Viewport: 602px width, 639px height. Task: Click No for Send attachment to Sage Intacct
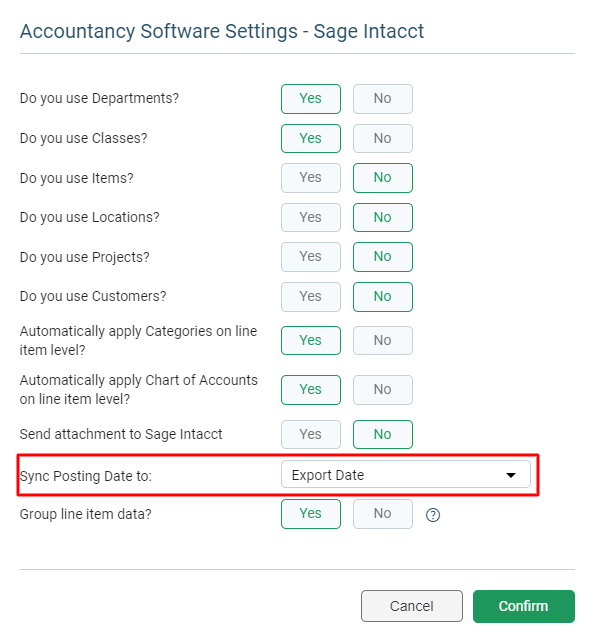[383, 434]
